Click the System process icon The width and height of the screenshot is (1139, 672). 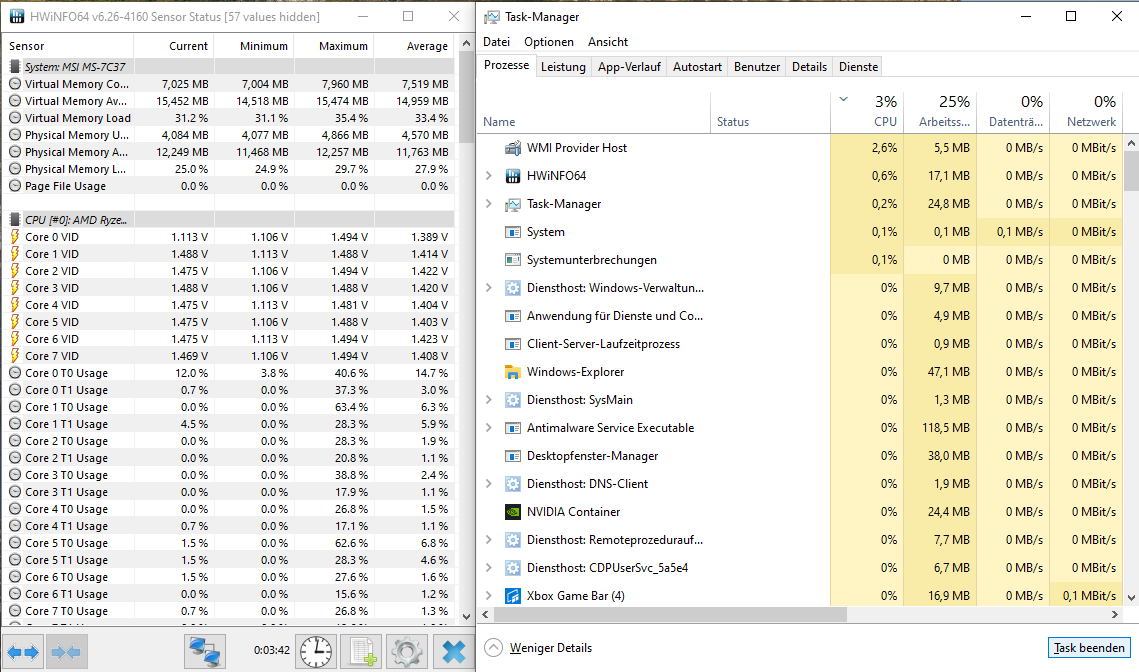coord(513,232)
